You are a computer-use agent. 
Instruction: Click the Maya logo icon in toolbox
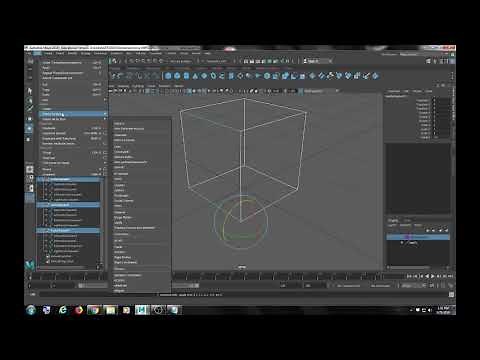point(30,265)
